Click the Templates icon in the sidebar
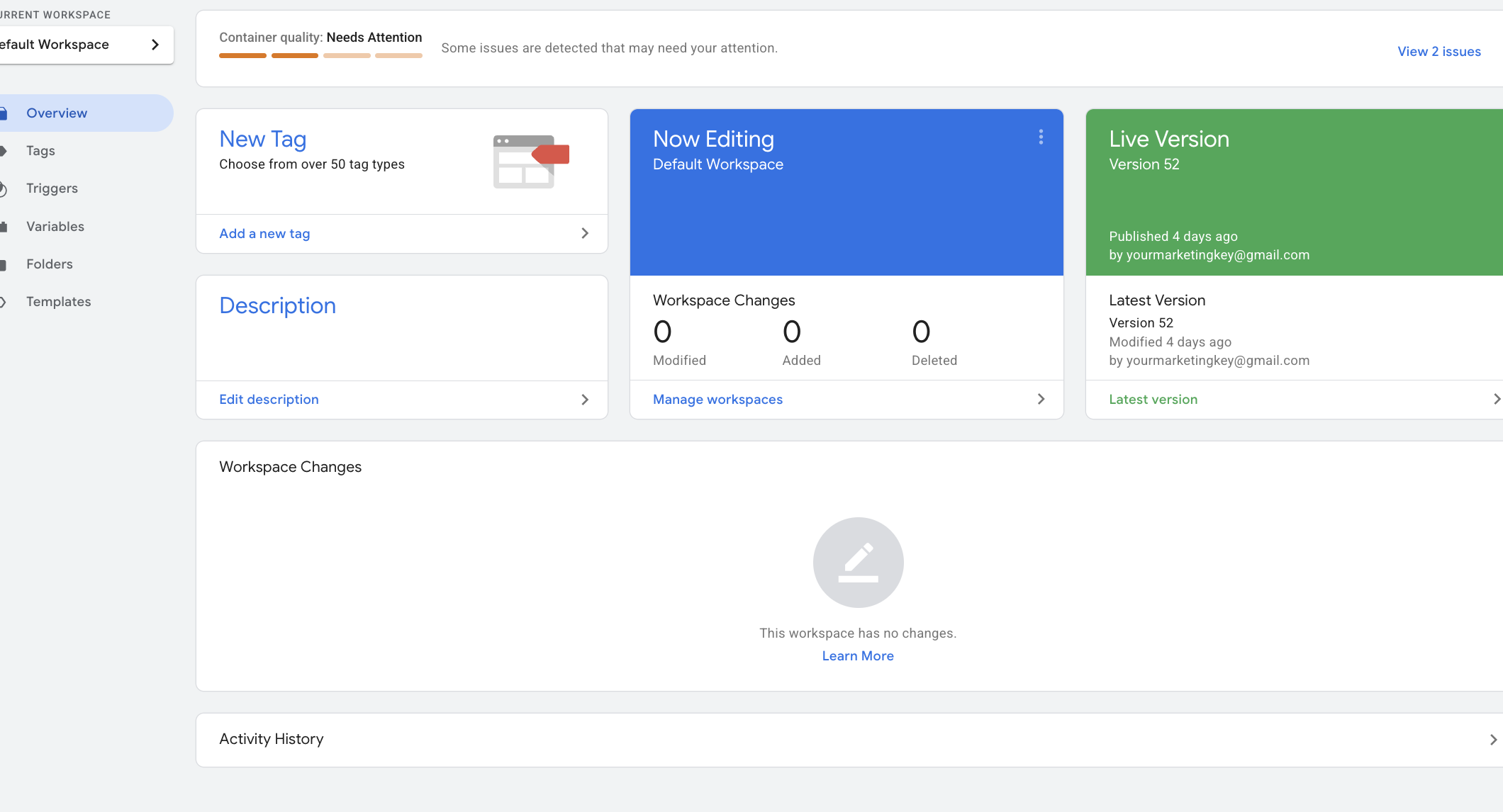 (4, 303)
